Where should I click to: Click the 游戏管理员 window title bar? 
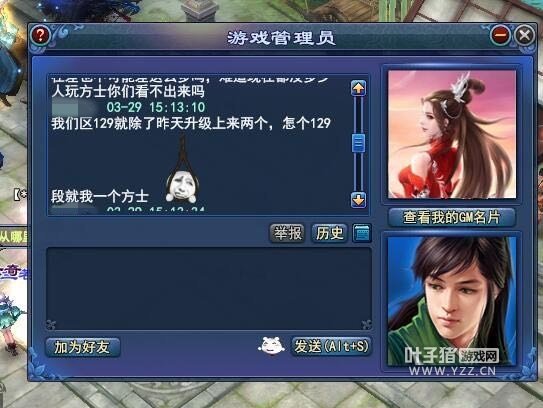(281, 37)
